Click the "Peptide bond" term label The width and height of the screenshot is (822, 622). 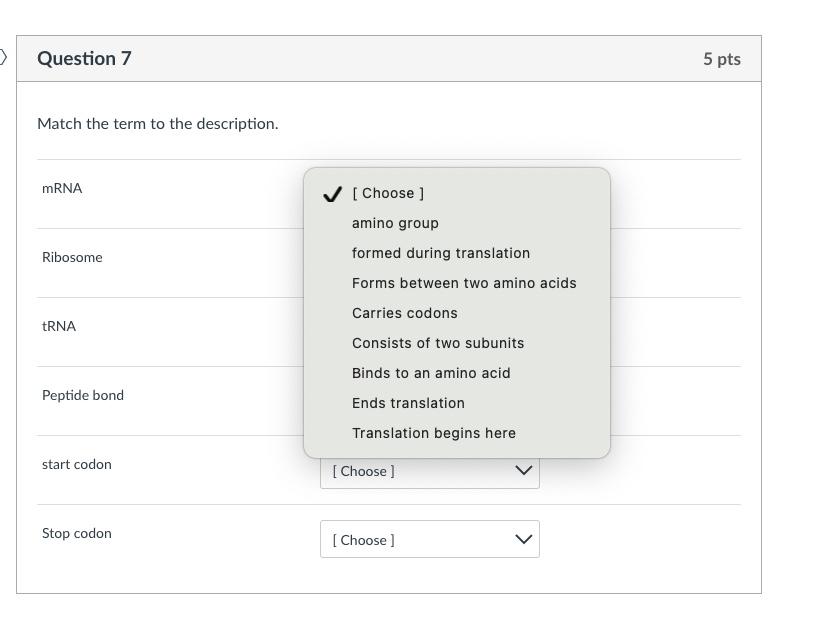click(x=83, y=395)
